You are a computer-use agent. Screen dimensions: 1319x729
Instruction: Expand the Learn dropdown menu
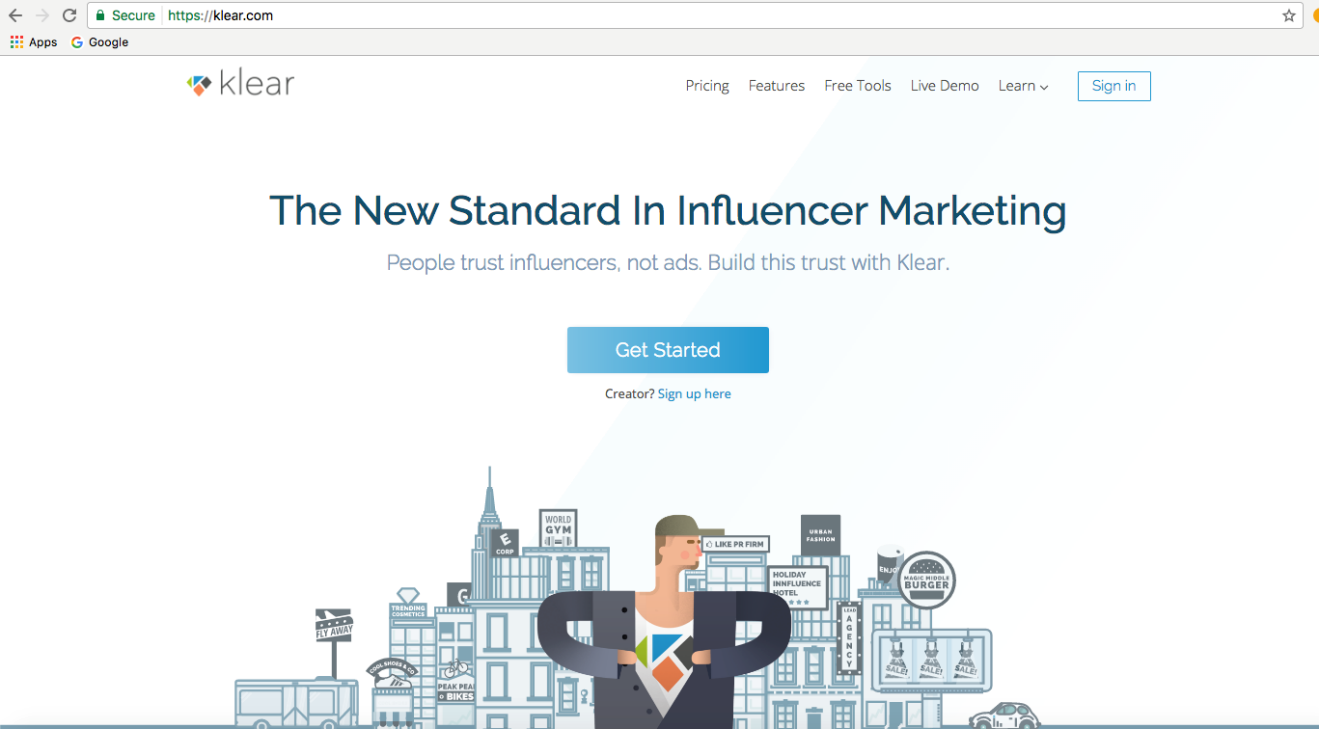coord(1023,86)
